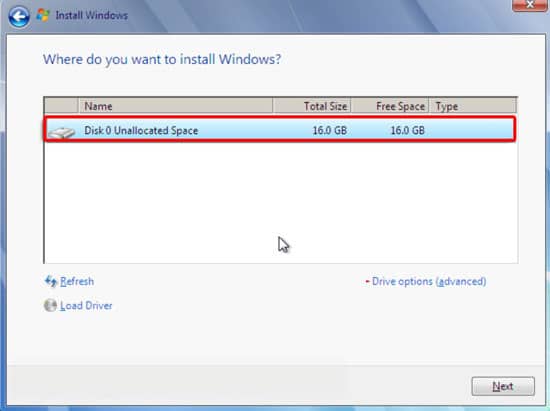Proceed with the Next button
This screenshot has height=411, width=550.
(503, 386)
